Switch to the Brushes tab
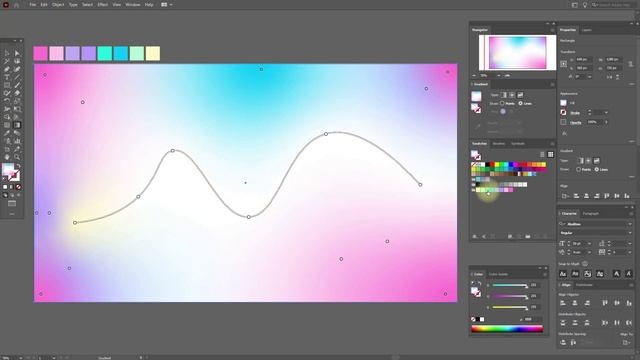This screenshot has width=640, height=360. pos(499,144)
